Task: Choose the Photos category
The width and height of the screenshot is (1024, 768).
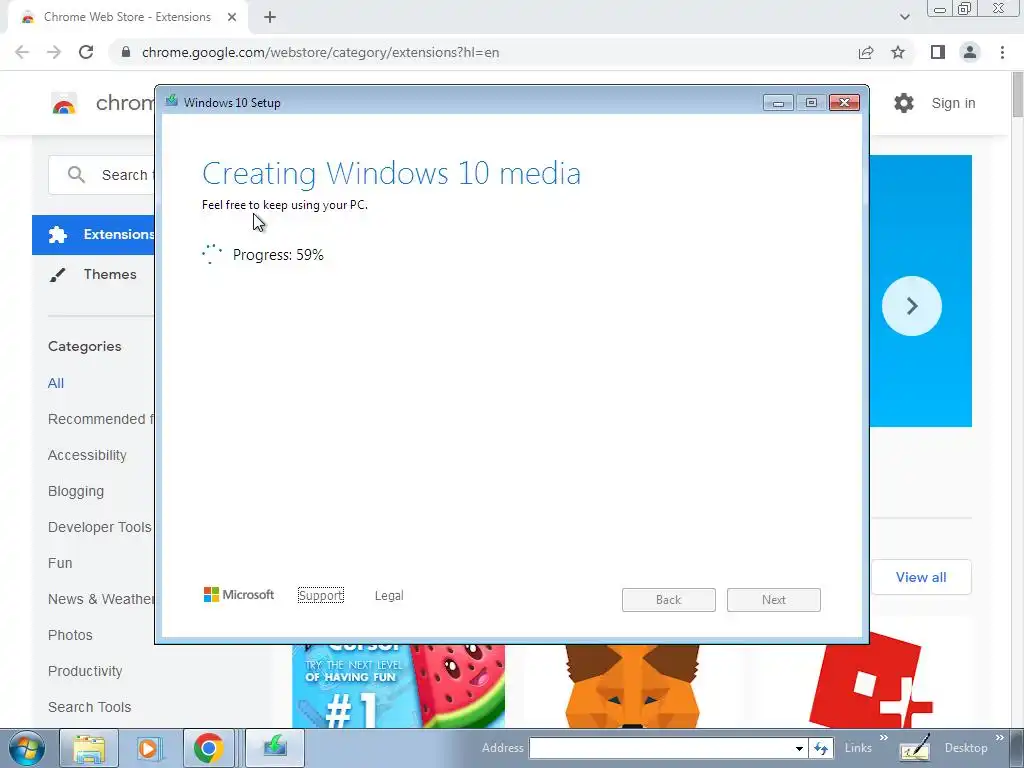Action: 70,635
